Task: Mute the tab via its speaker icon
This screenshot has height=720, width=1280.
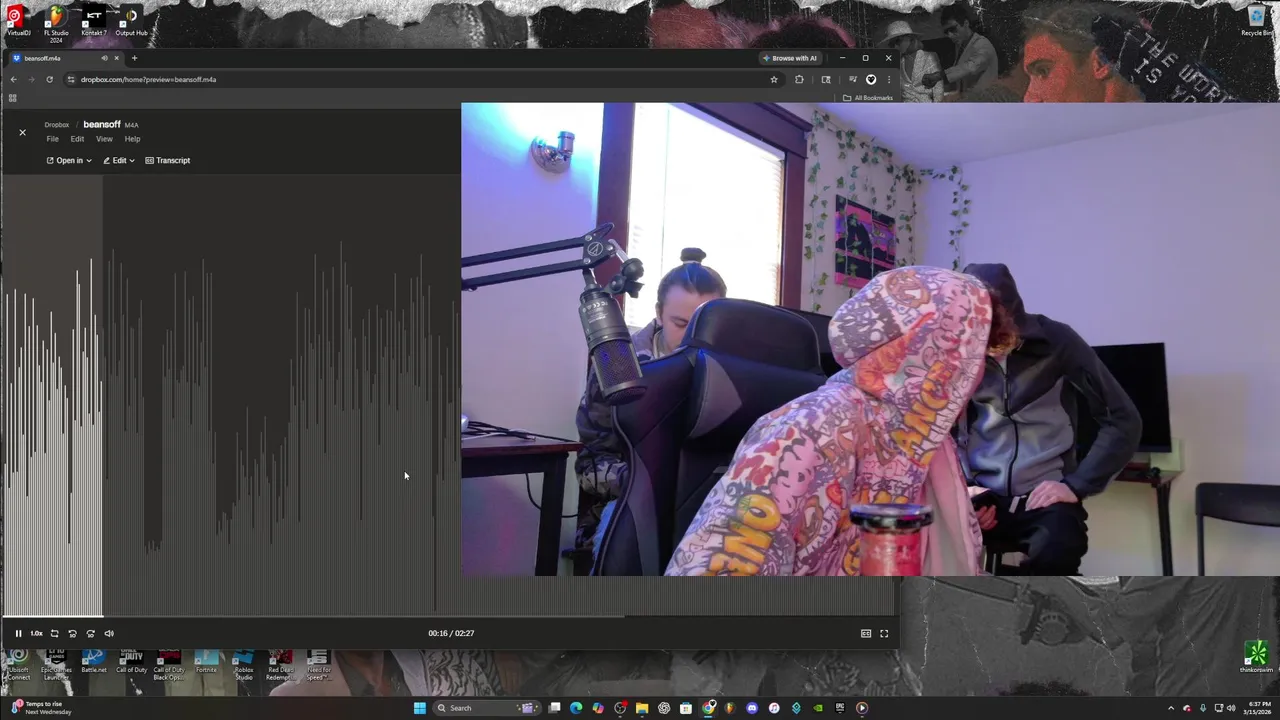Action: click(104, 58)
